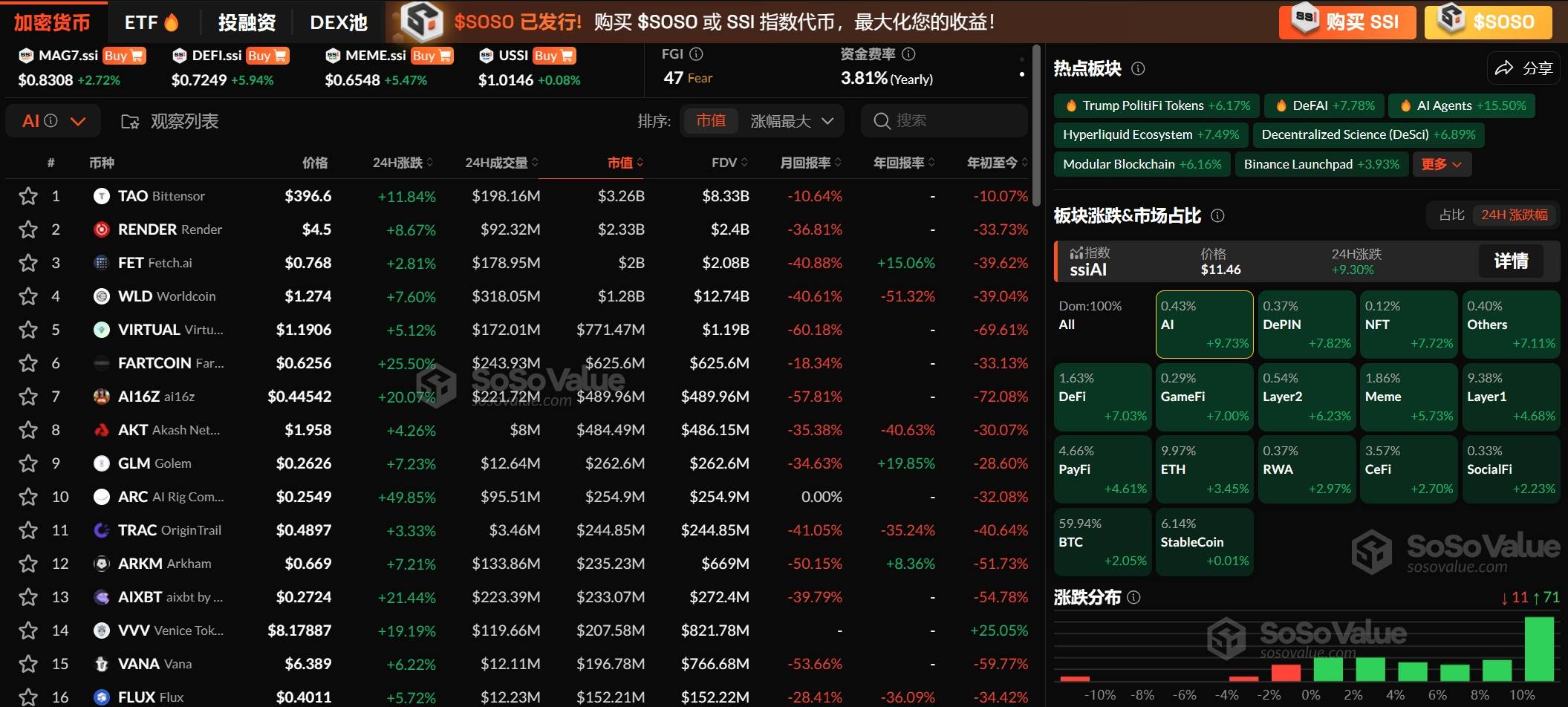
Task: Toggle favorite star for FET Fetch.ai
Action: click(x=28, y=263)
